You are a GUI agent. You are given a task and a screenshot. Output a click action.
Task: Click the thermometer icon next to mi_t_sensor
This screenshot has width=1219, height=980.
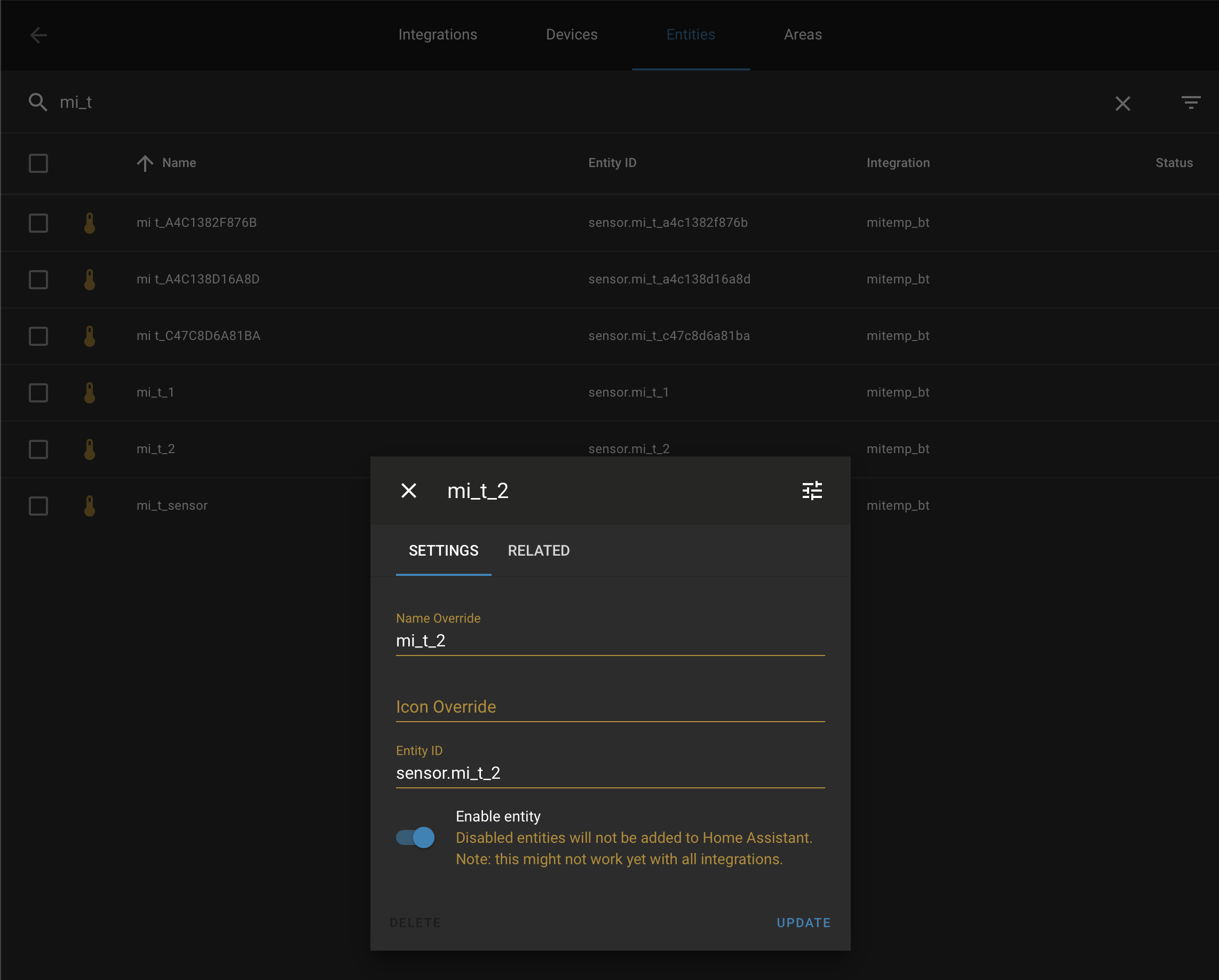(x=90, y=505)
